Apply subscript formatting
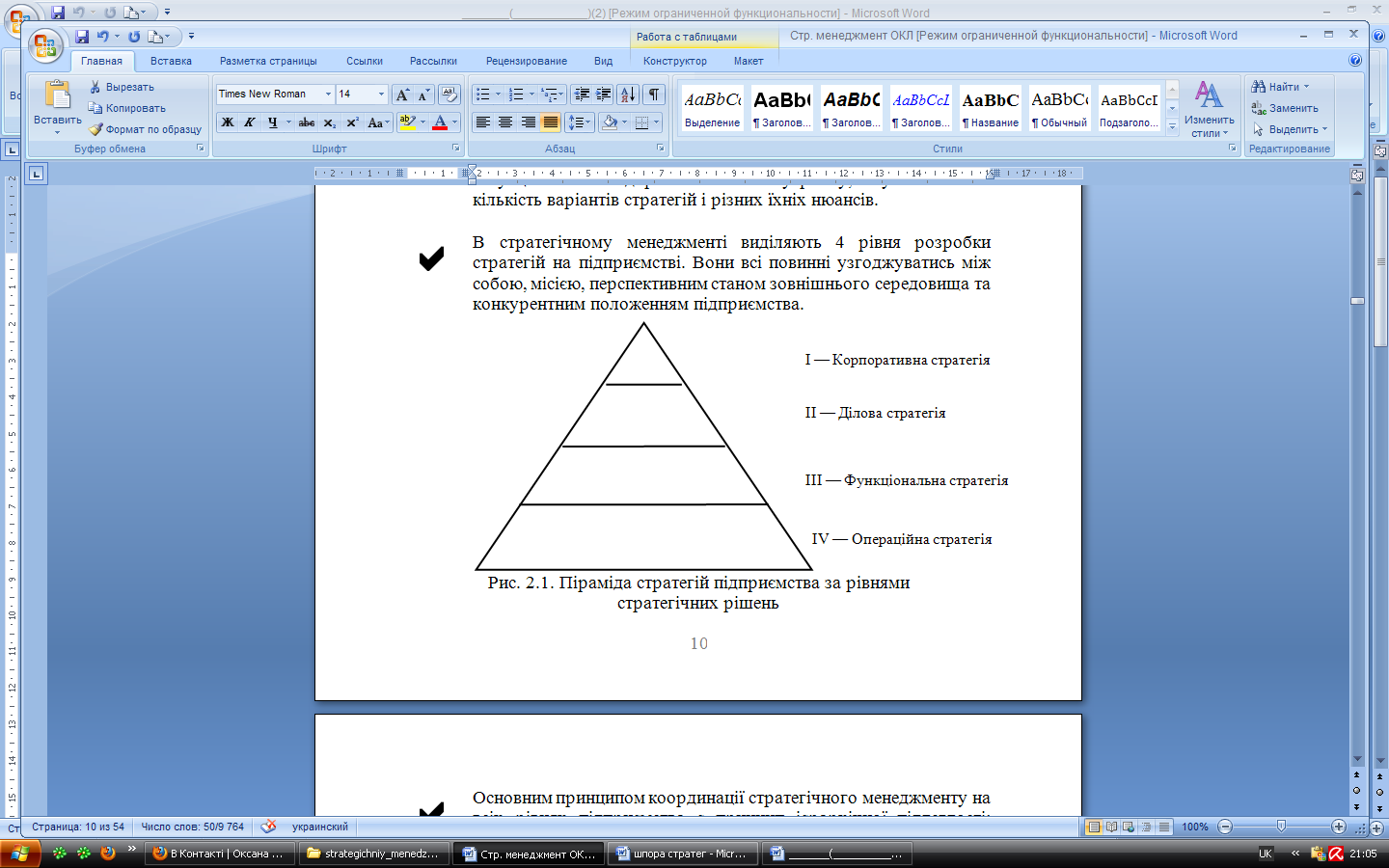Image resolution: width=1389 pixels, height=868 pixels. pos(330,122)
